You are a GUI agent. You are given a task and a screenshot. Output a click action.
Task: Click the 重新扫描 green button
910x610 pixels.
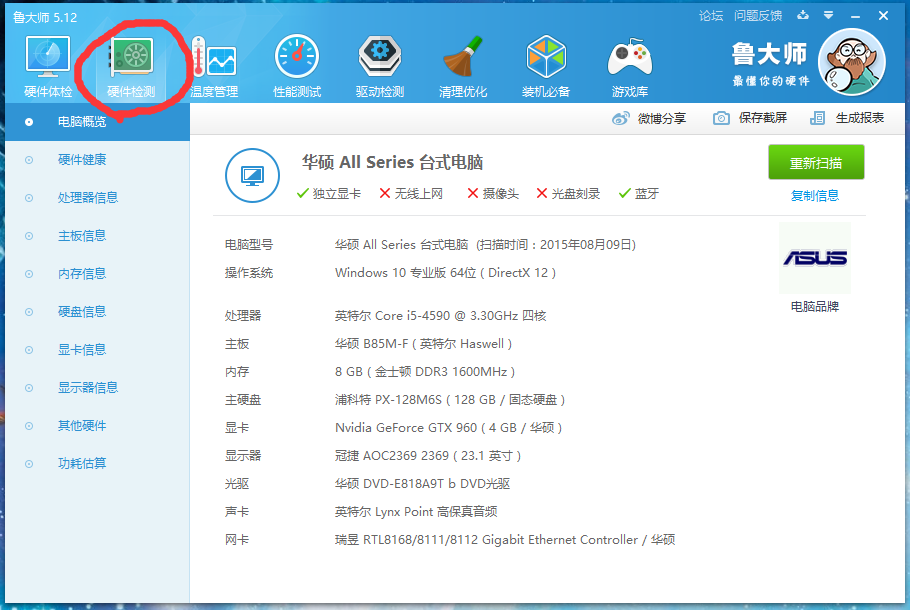click(x=816, y=163)
